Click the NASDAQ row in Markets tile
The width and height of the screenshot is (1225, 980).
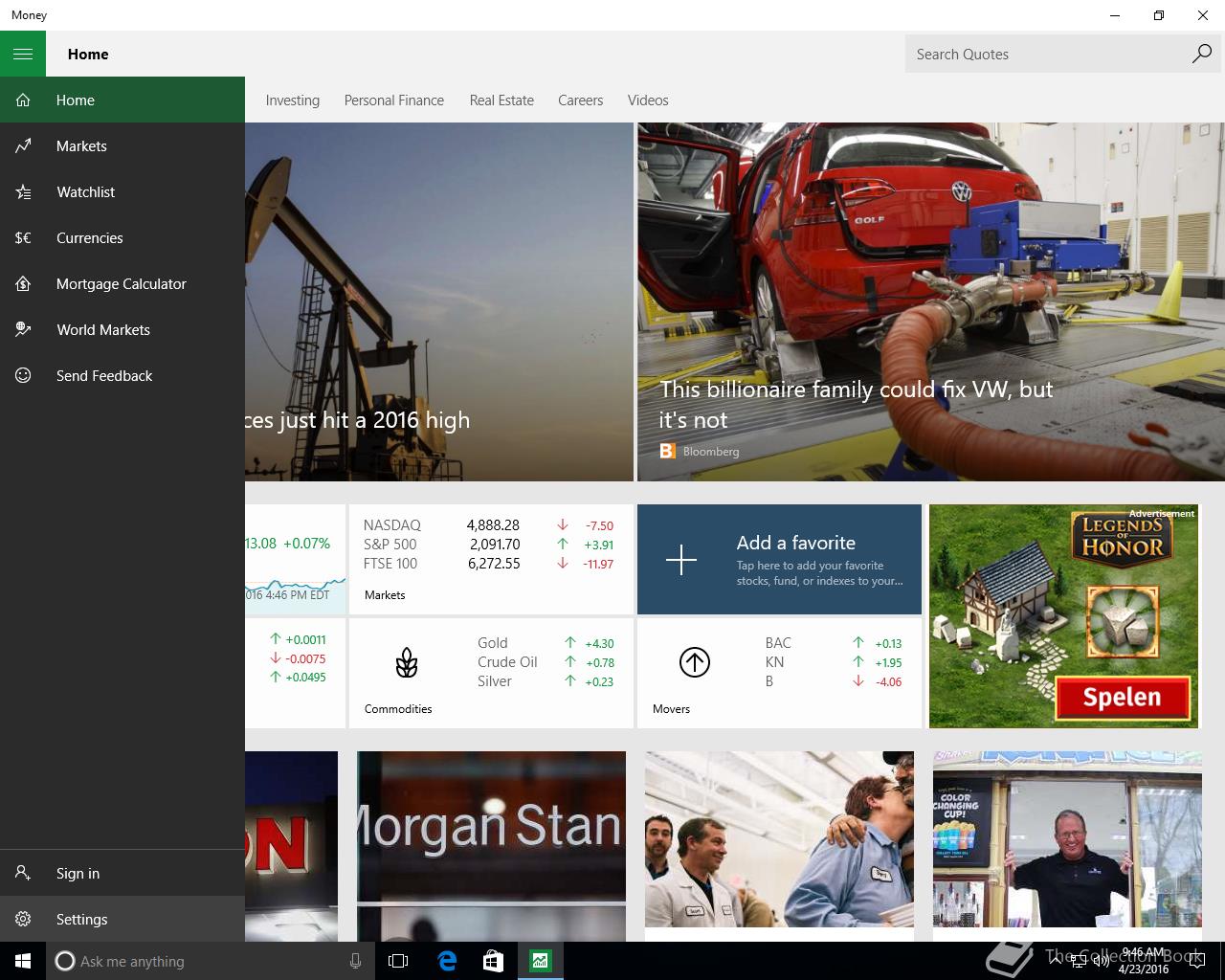pos(488,524)
